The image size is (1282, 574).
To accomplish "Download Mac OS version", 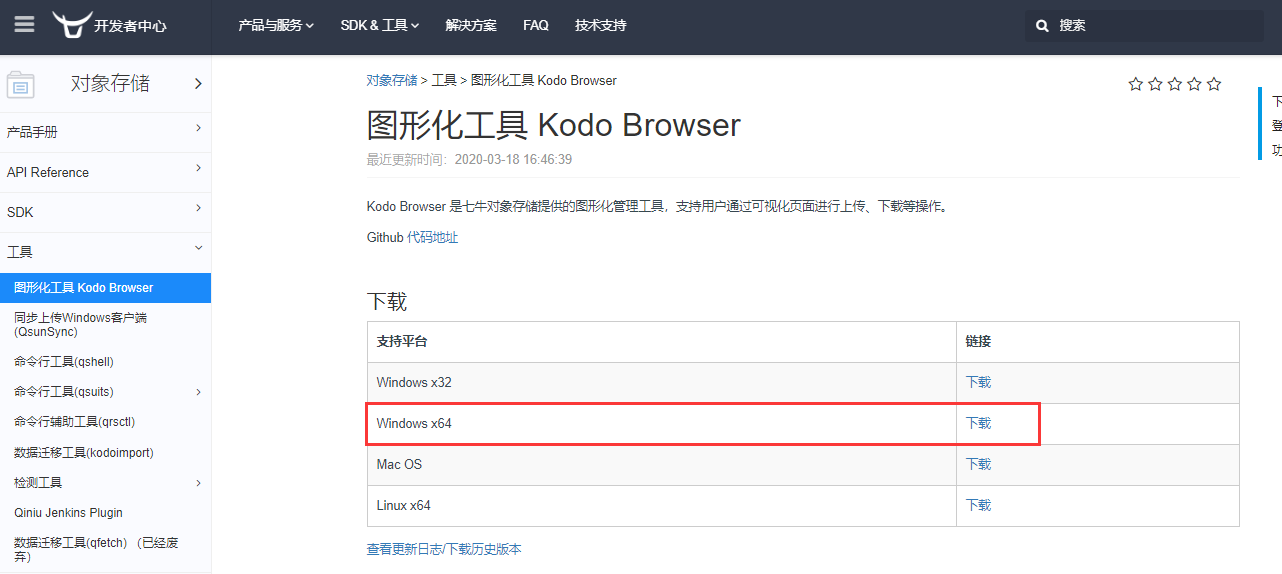I will click(978, 464).
